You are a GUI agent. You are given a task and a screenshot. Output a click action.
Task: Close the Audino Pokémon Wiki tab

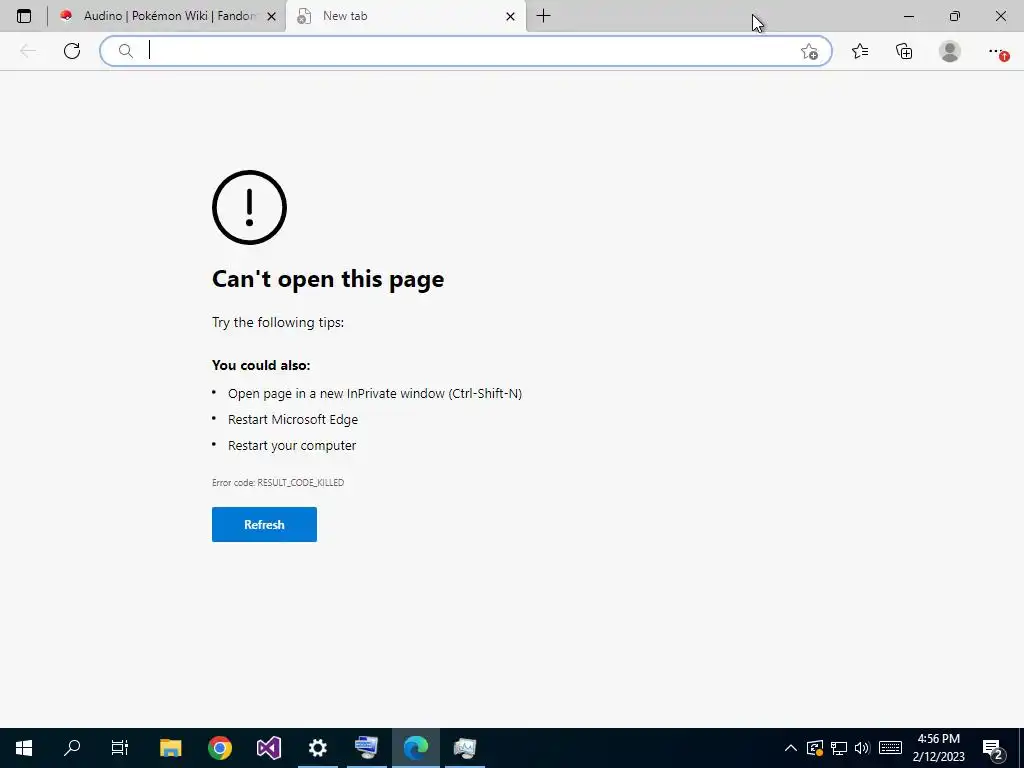tap(272, 16)
